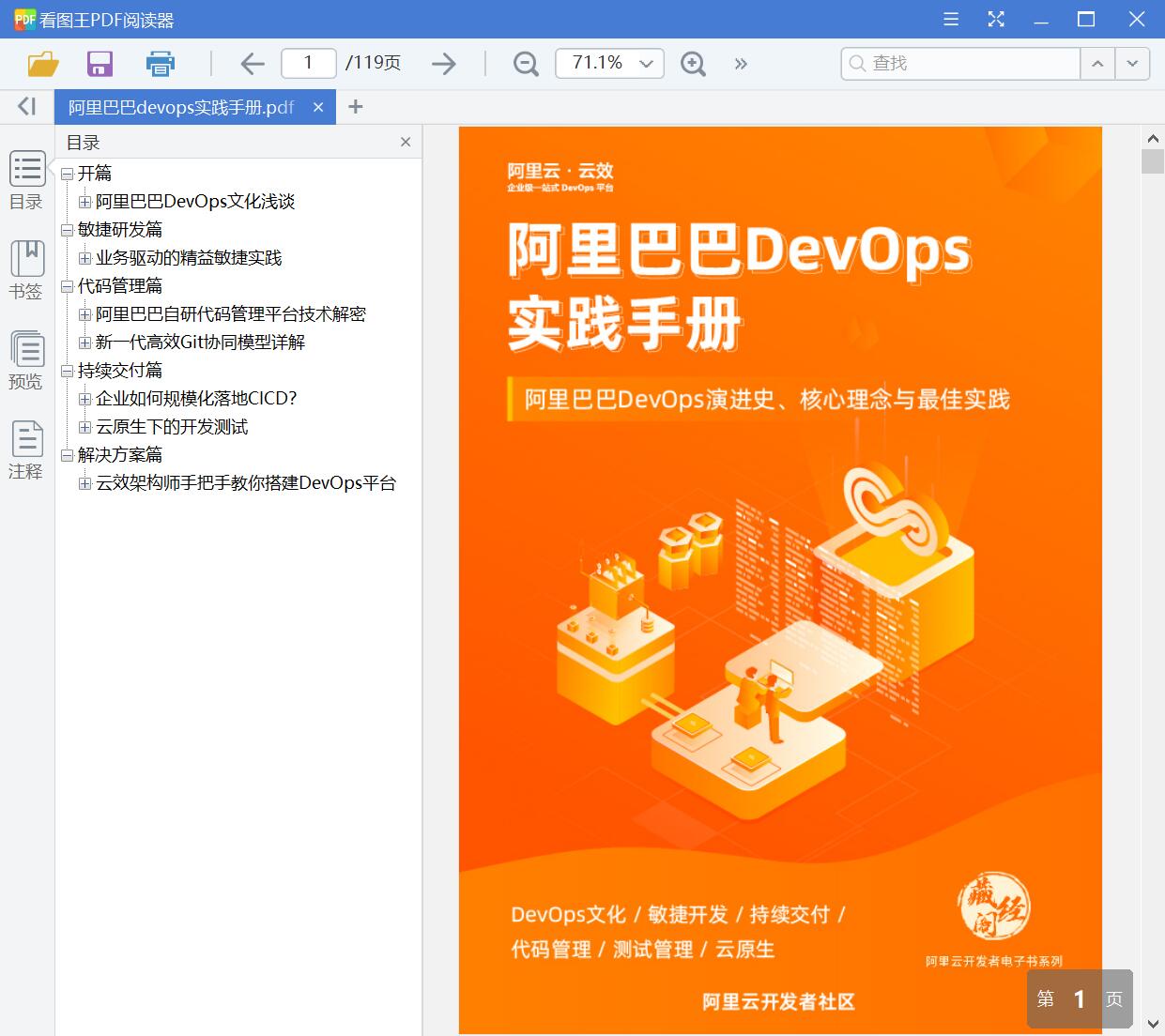Click the vertical scrollbar thumb
This screenshot has width=1165, height=1036.
(1153, 161)
